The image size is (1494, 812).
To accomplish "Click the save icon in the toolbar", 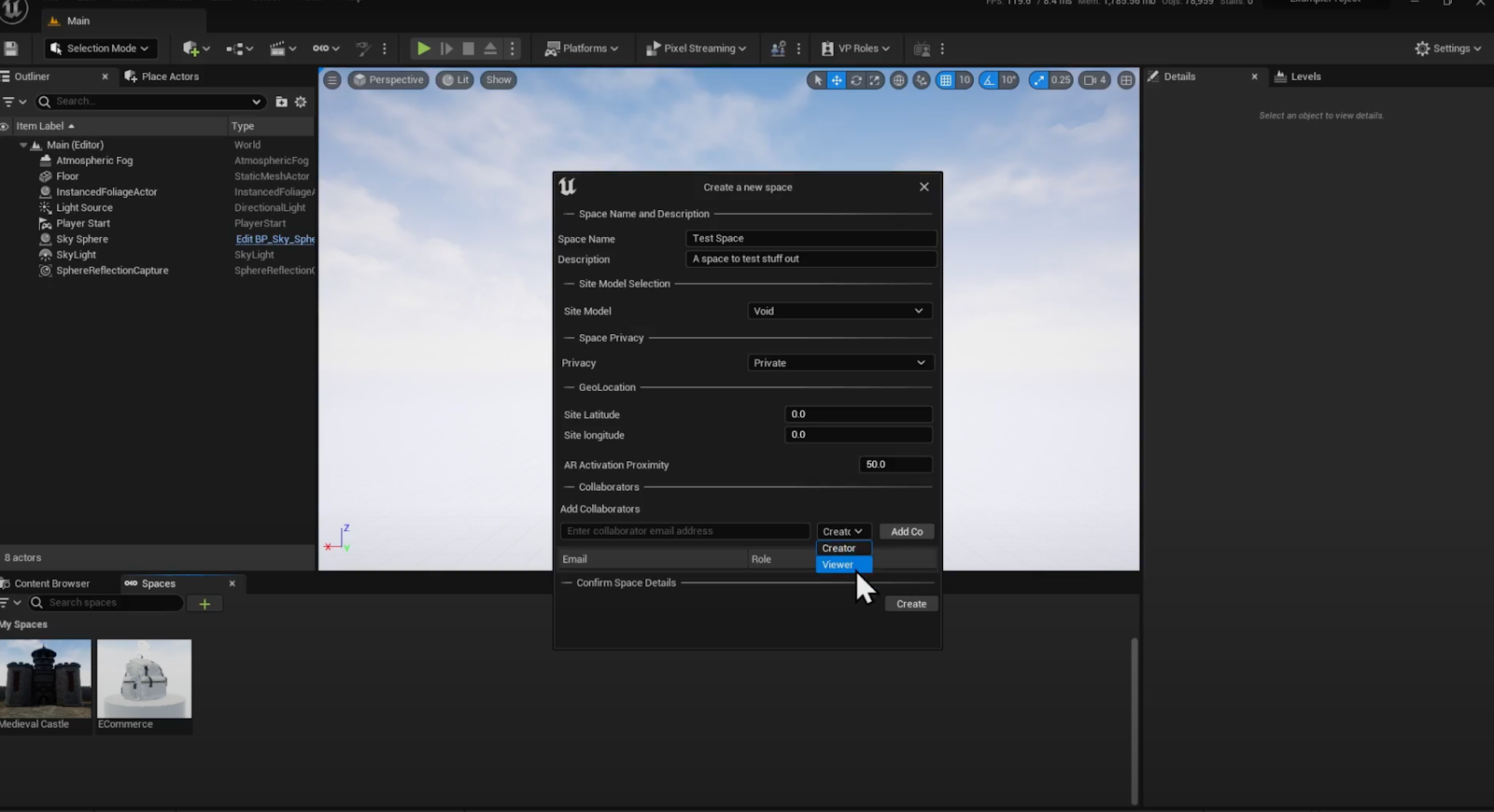I will tap(11, 49).
